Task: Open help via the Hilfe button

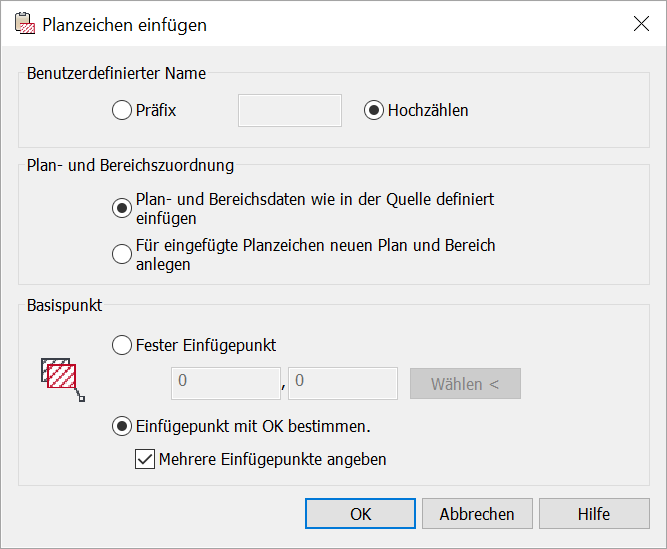Action: pyautogui.click(x=593, y=514)
